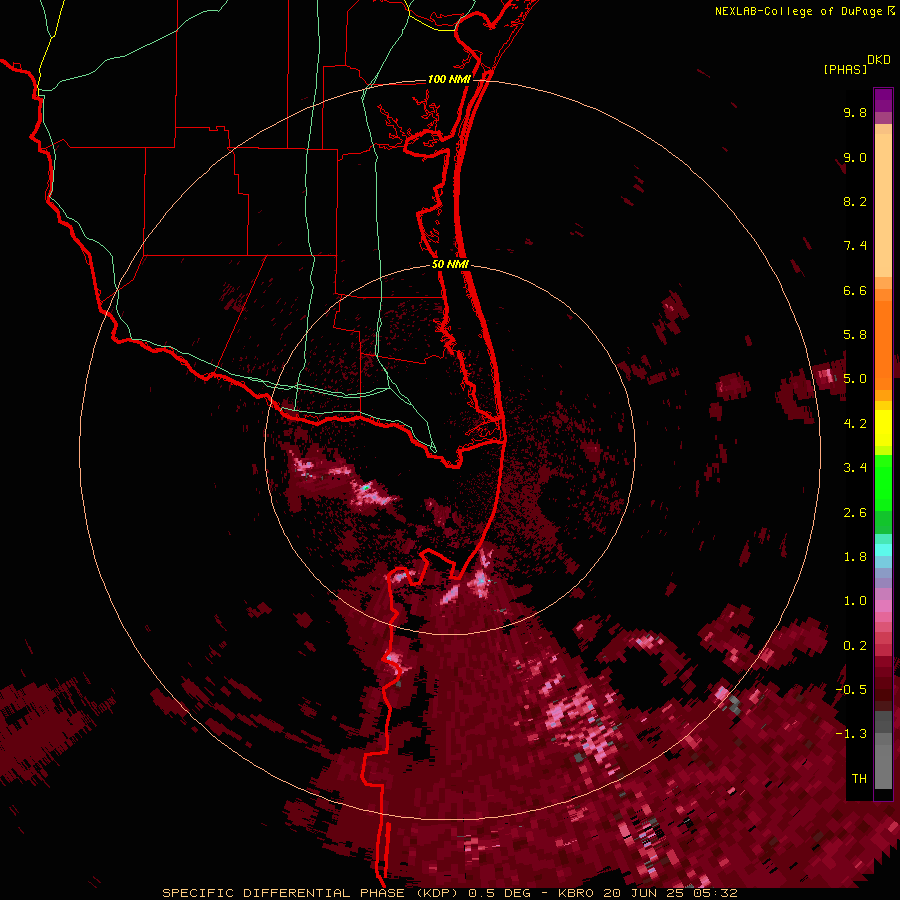Click the yellow segment of the color bar
This screenshot has width=900, height=900.
[883, 428]
